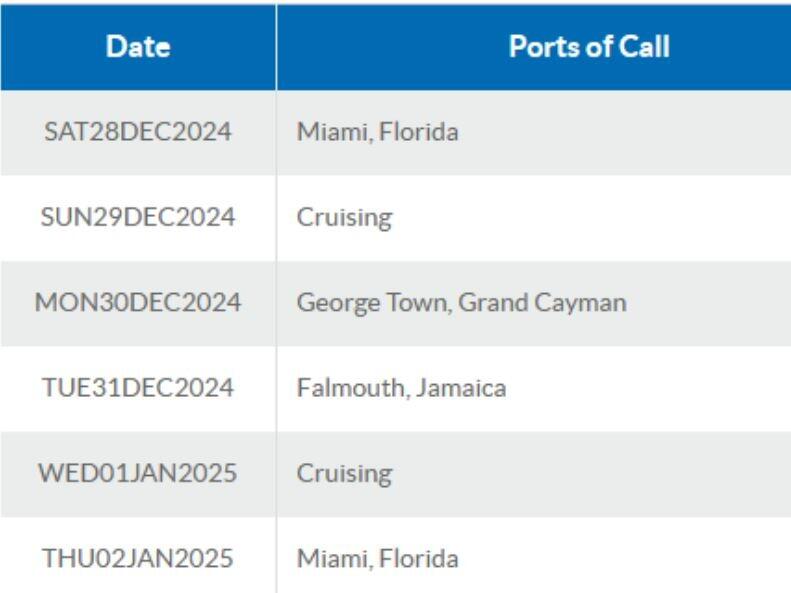Select the SUN29DEC2024 date cell
The width and height of the screenshot is (791, 593).
pos(138,218)
